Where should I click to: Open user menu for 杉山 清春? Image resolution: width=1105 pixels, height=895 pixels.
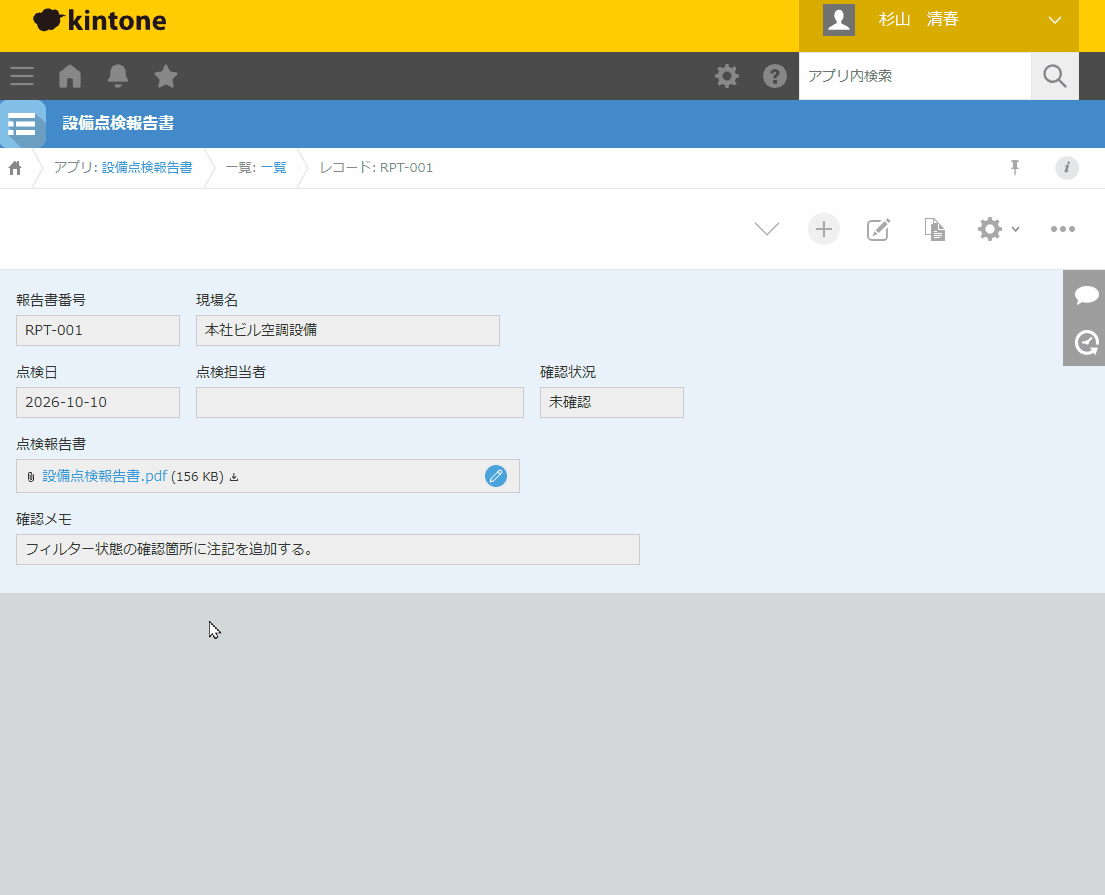pyautogui.click(x=938, y=20)
